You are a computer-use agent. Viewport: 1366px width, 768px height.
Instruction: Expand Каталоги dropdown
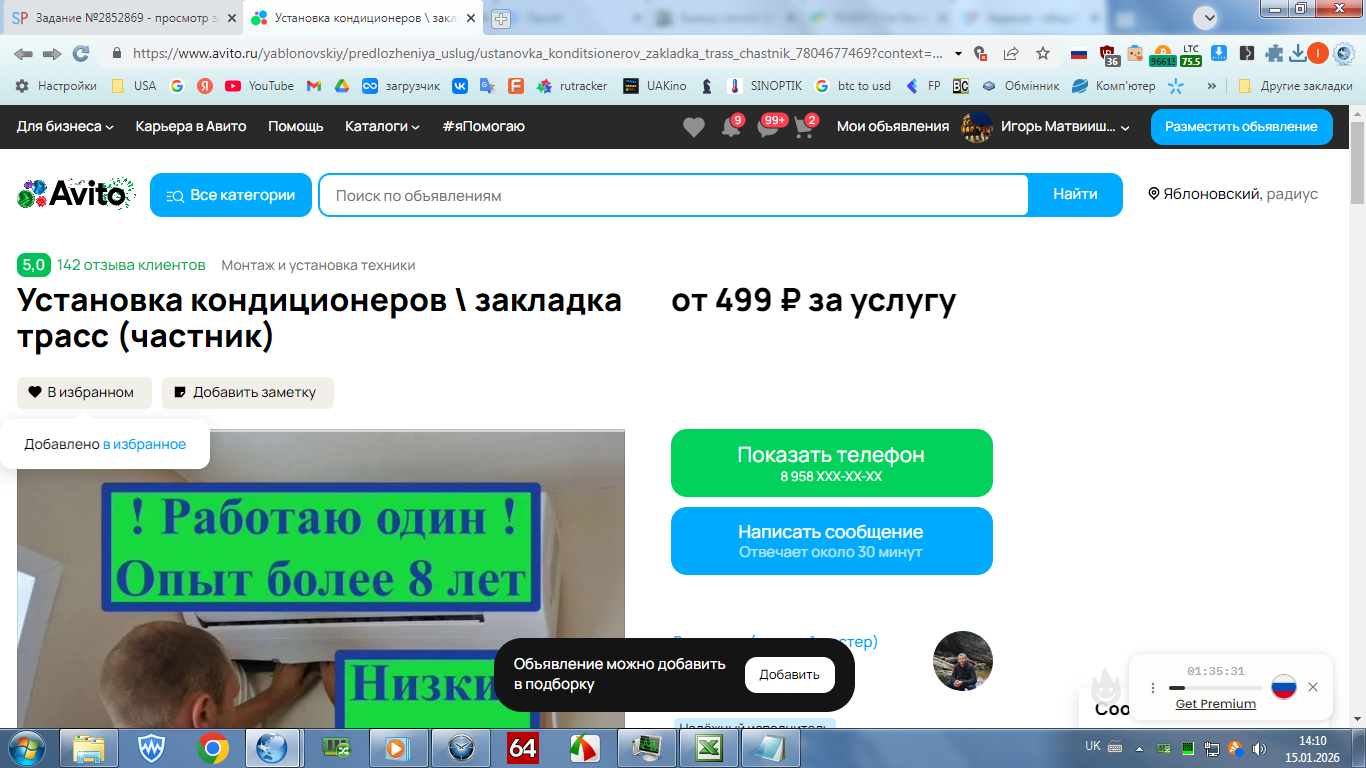(382, 126)
